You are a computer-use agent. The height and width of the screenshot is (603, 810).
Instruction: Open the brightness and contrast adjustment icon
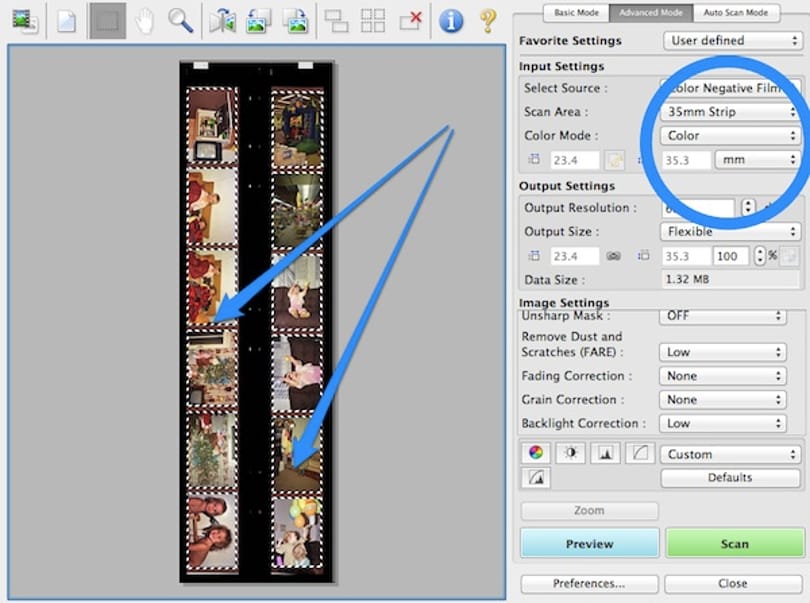pyautogui.click(x=570, y=453)
